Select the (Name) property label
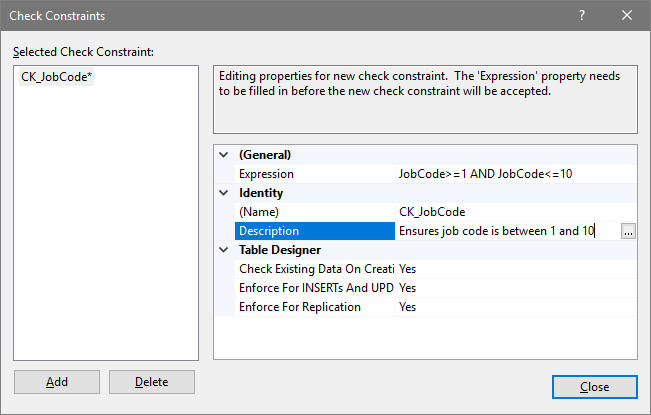This screenshot has height=415, width=651. pyautogui.click(x=259, y=212)
